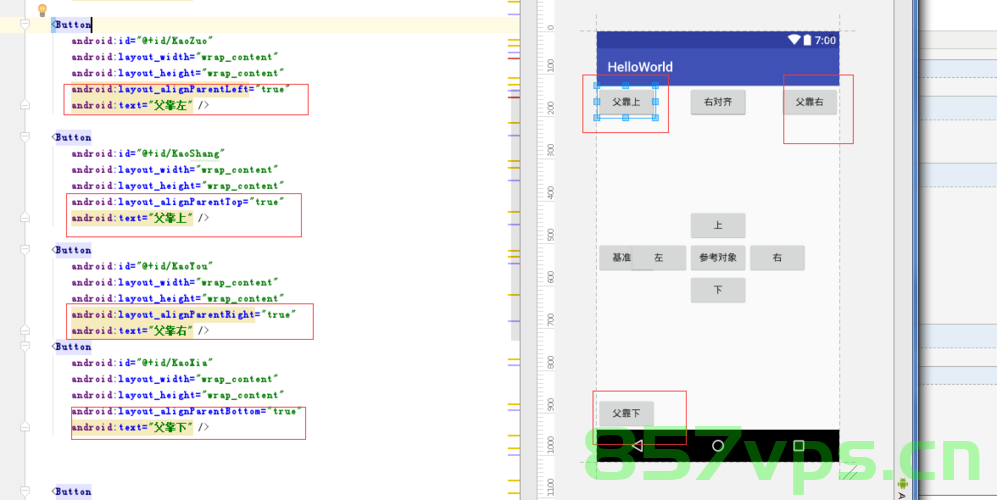Click the fold end marker beside text 父靠下

pos(25,426)
